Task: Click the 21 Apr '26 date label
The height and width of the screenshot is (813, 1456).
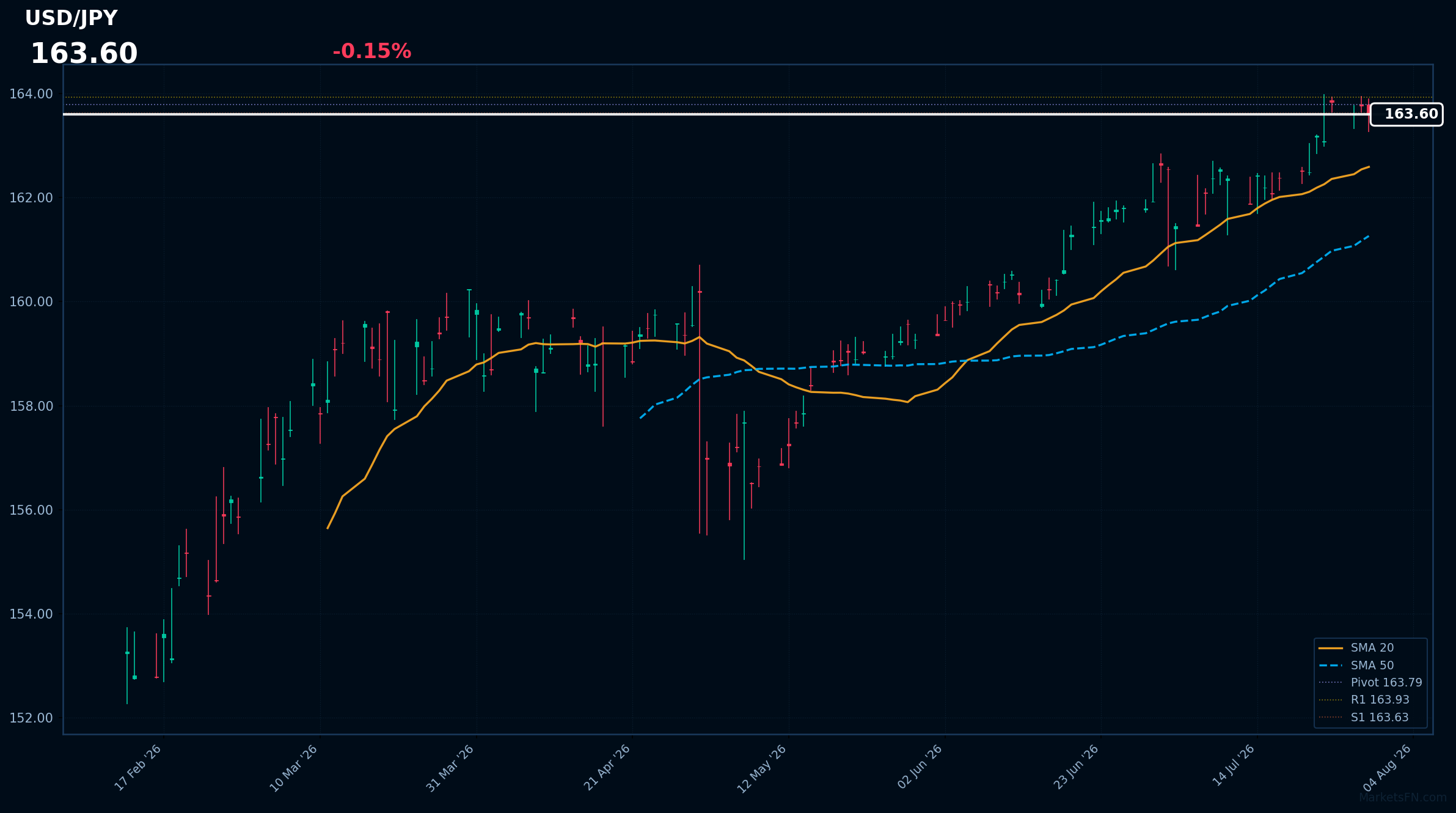Action: point(607,768)
